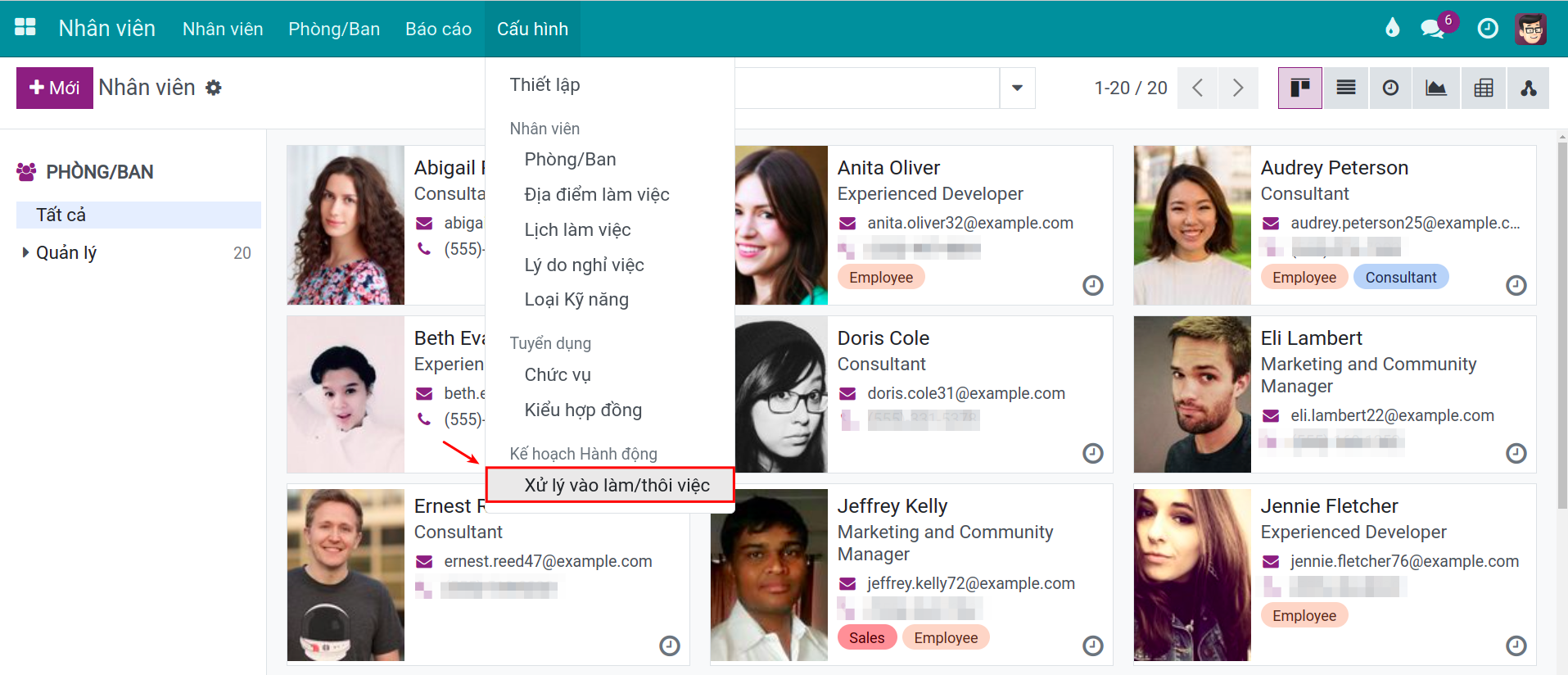Click the search input field
The width and height of the screenshot is (1568, 675).
pos(866,88)
